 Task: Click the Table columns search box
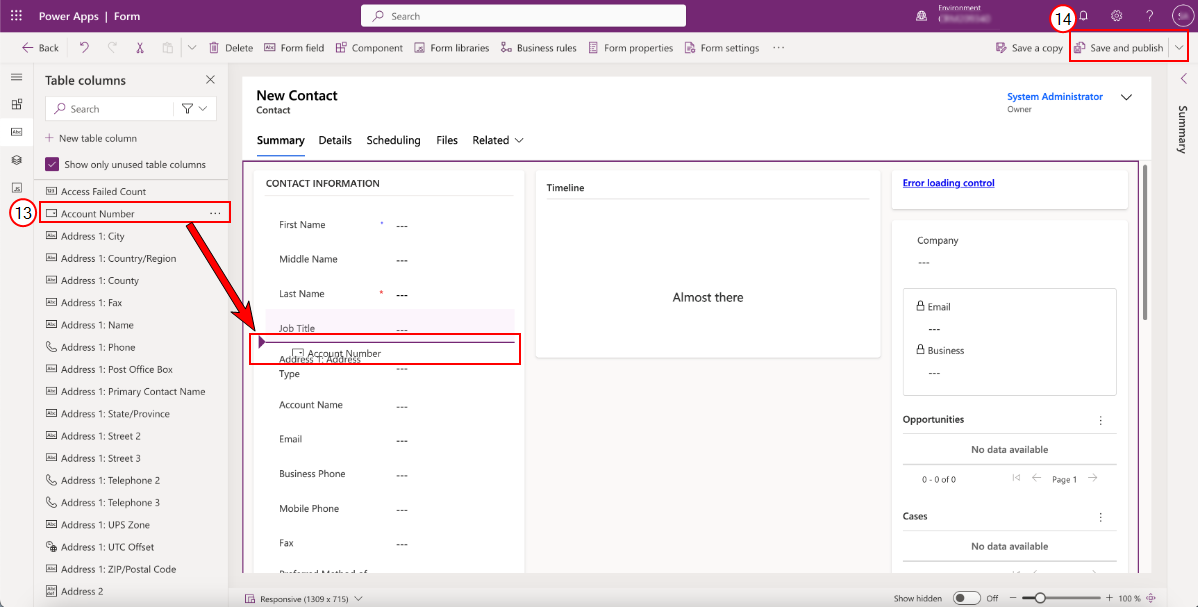[110, 109]
